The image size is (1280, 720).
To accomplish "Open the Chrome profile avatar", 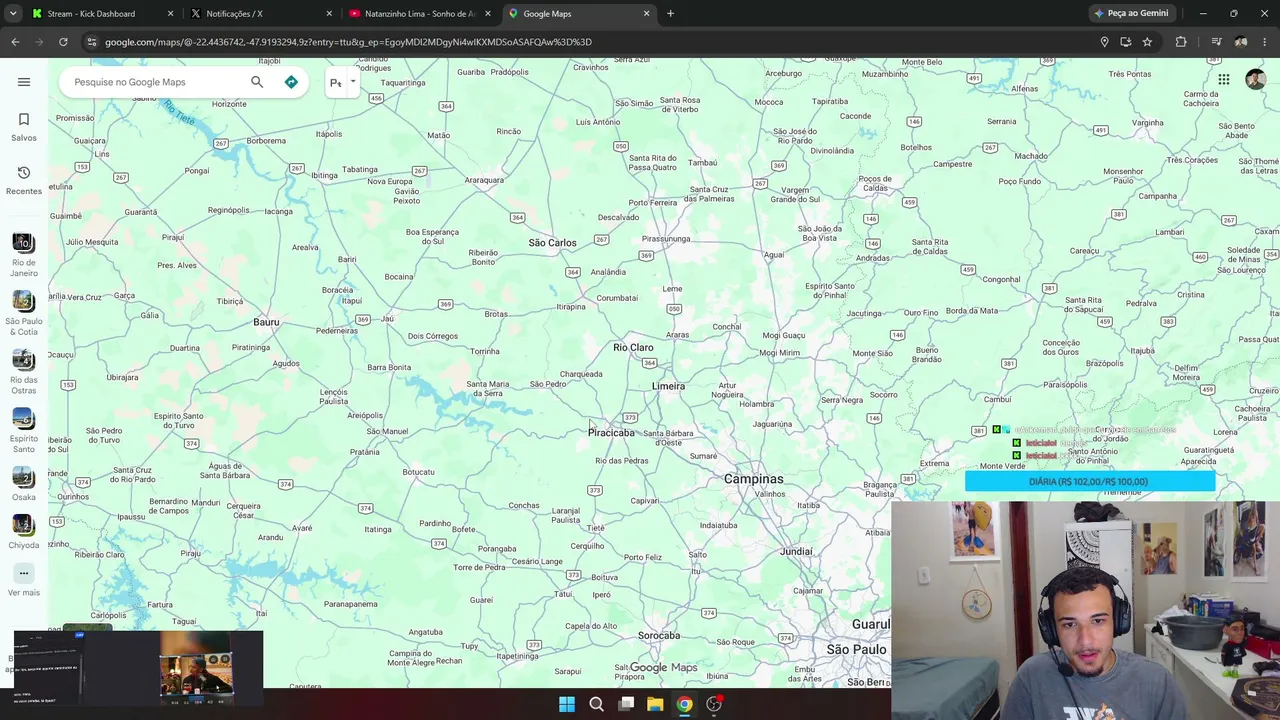I will coord(1241,42).
